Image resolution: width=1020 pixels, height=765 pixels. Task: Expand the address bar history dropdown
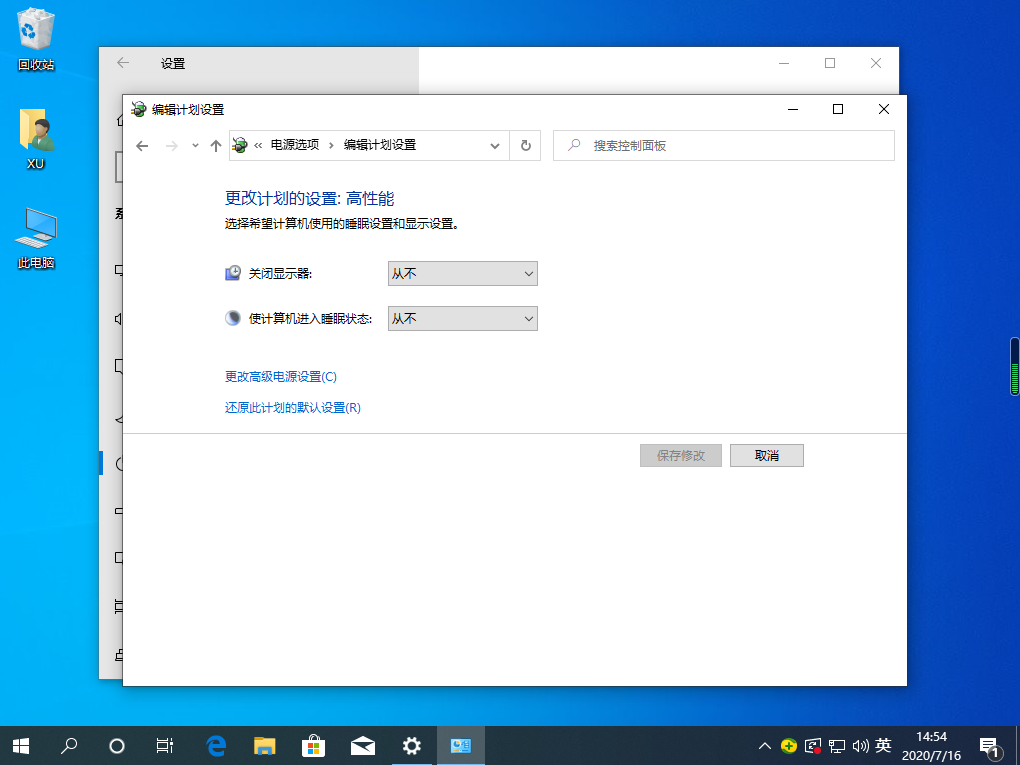494,145
